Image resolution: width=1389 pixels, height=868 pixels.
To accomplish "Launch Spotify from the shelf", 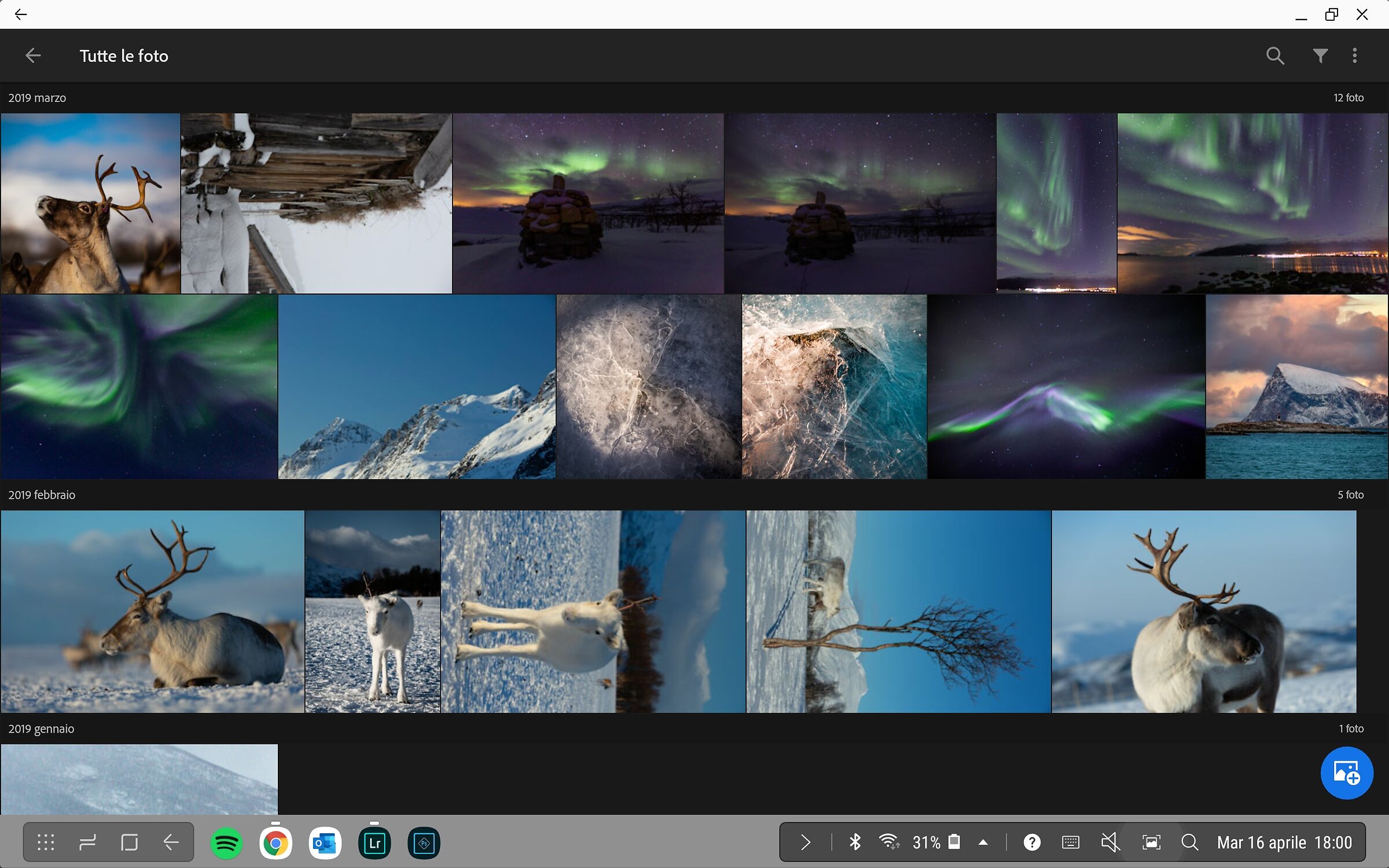I will pyautogui.click(x=226, y=843).
